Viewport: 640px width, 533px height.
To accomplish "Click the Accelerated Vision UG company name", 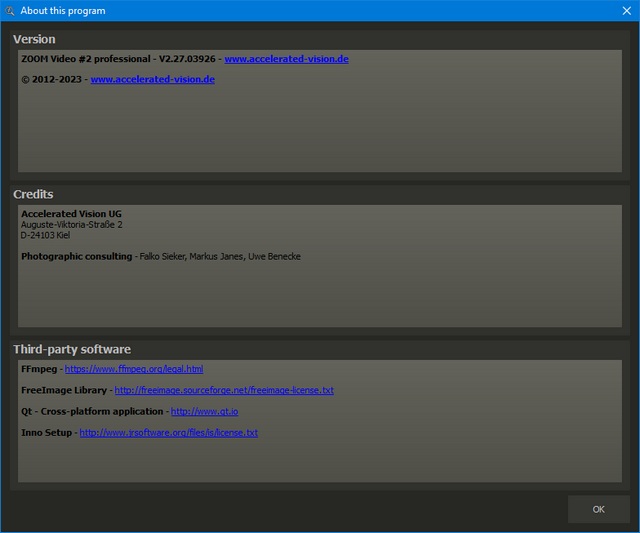I will pos(71,214).
